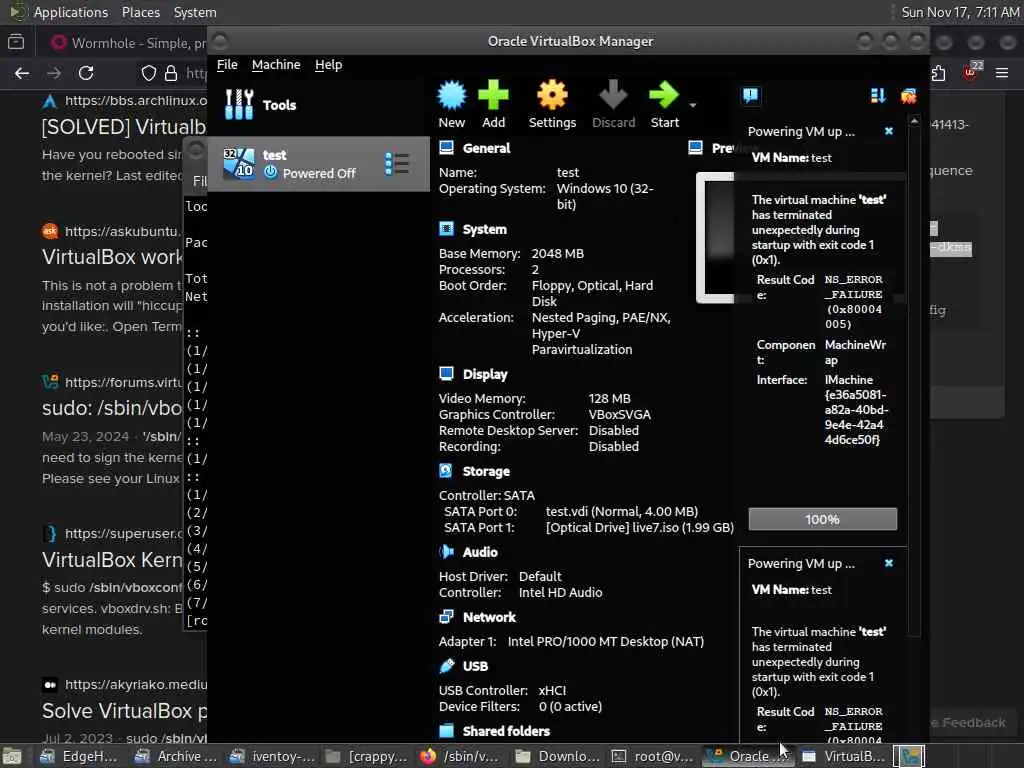Select the Wormhole browser tab
Viewport: 1024px width, 768px height.
[127, 43]
